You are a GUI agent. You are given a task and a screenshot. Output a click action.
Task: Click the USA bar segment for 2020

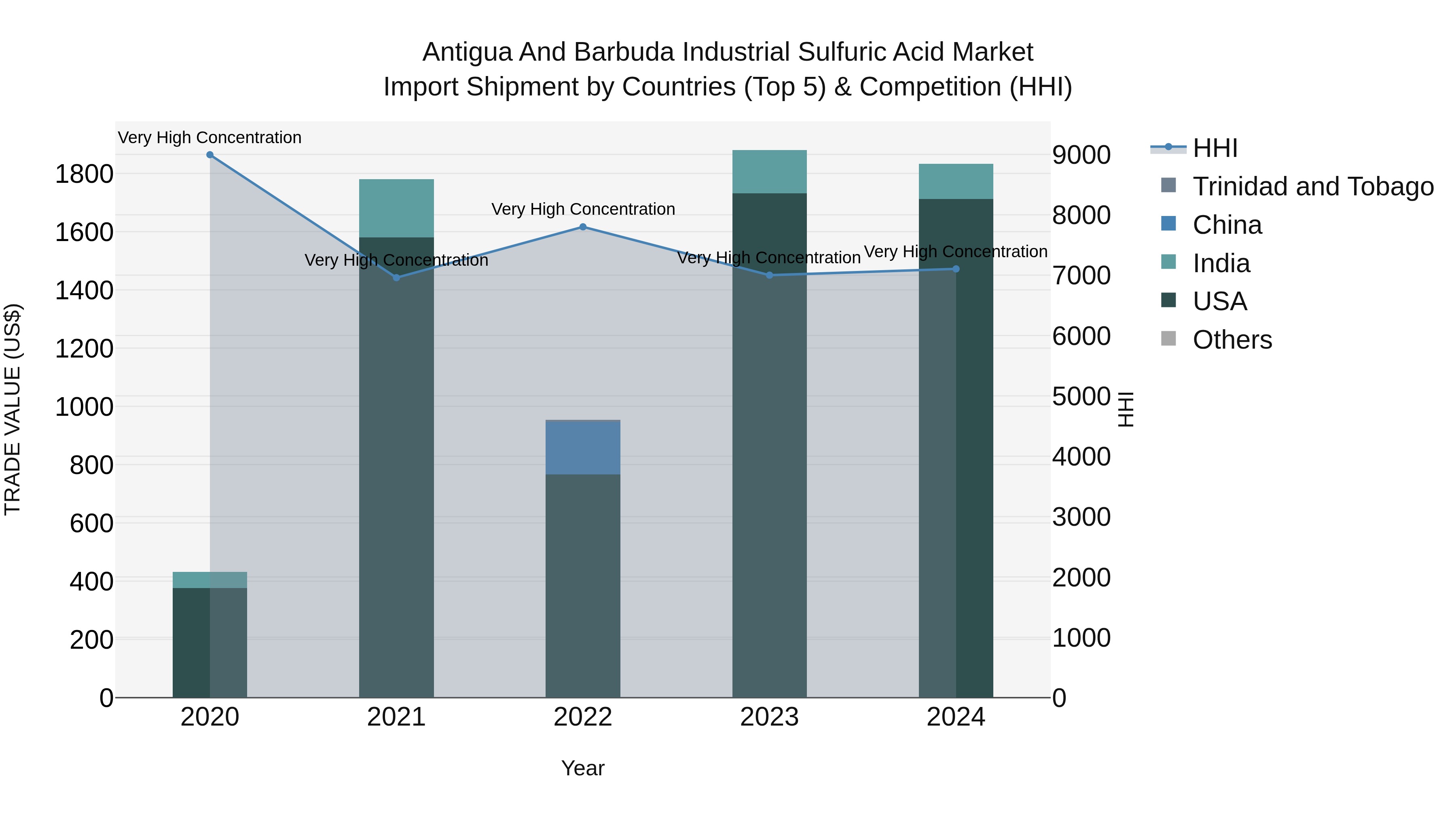[x=210, y=643]
